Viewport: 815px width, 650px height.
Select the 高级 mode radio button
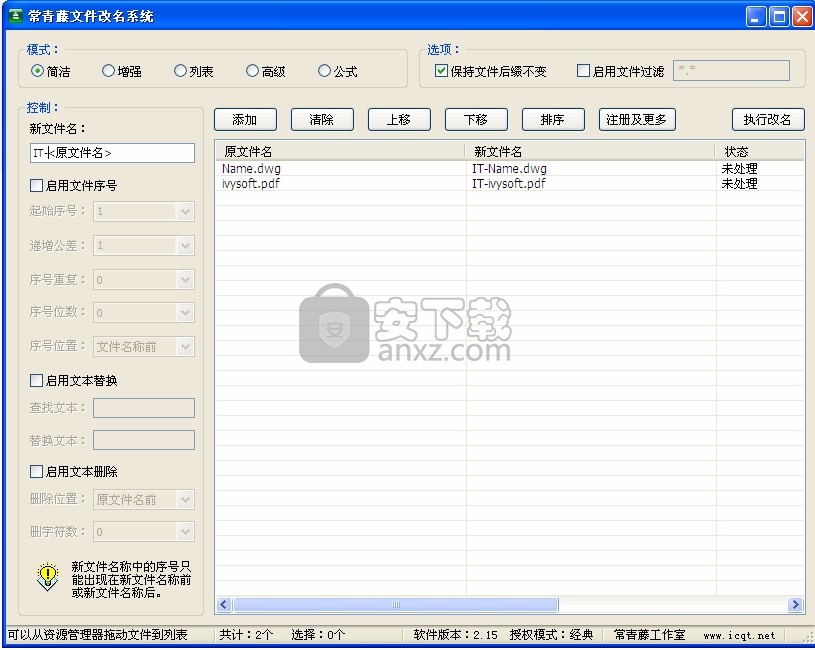(252, 71)
